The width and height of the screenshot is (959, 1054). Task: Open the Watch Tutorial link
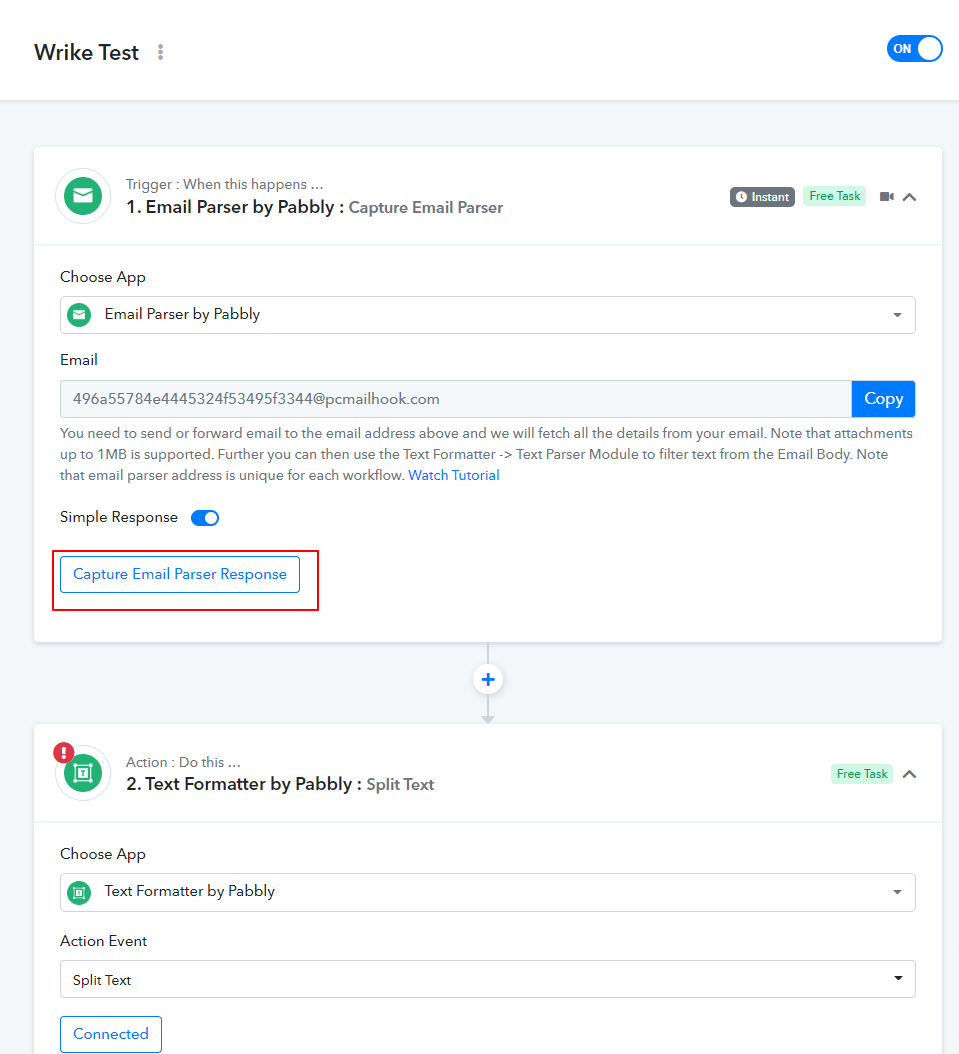(x=454, y=475)
